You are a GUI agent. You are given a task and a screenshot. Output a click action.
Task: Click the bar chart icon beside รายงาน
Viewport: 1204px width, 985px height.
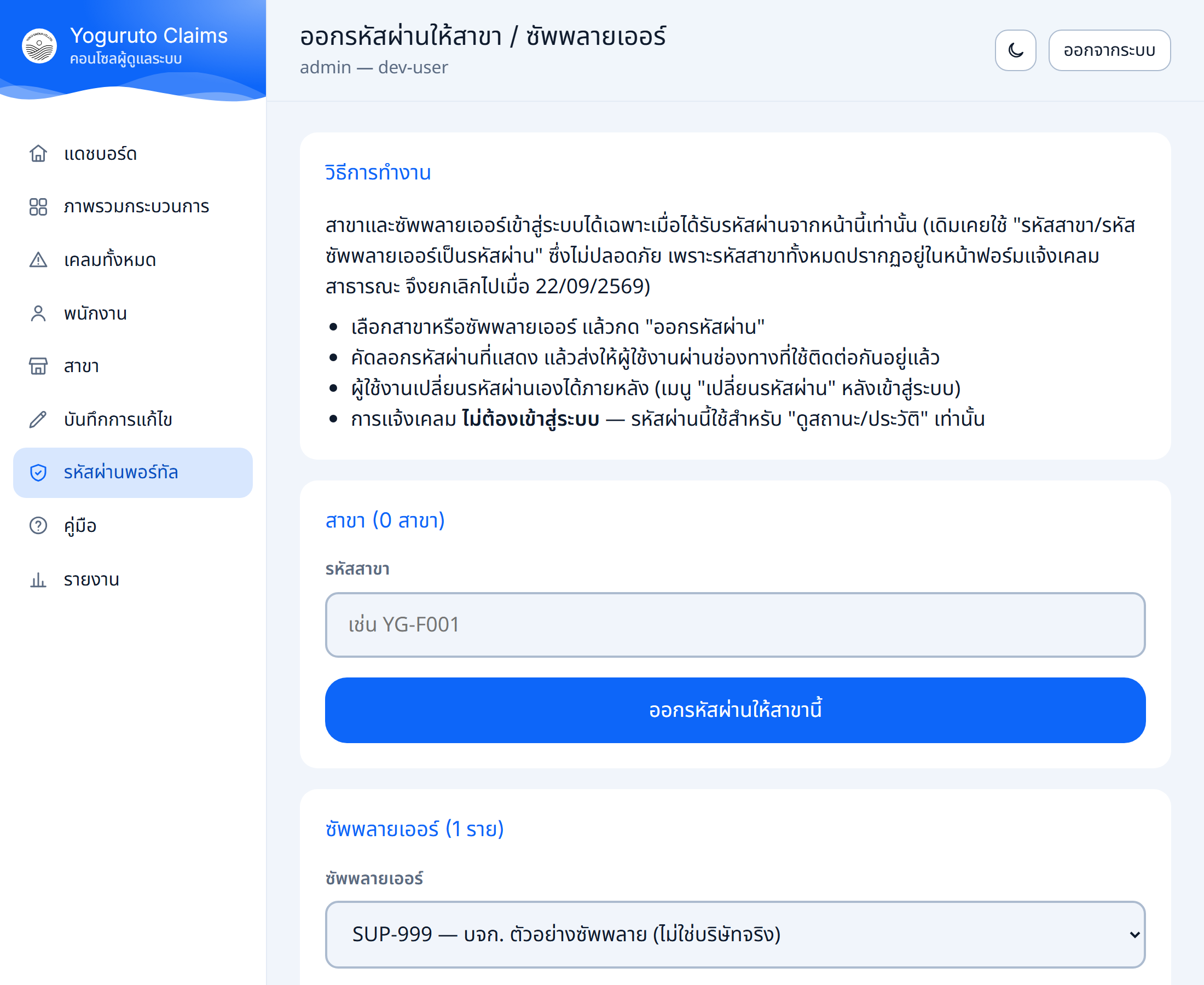38,580
